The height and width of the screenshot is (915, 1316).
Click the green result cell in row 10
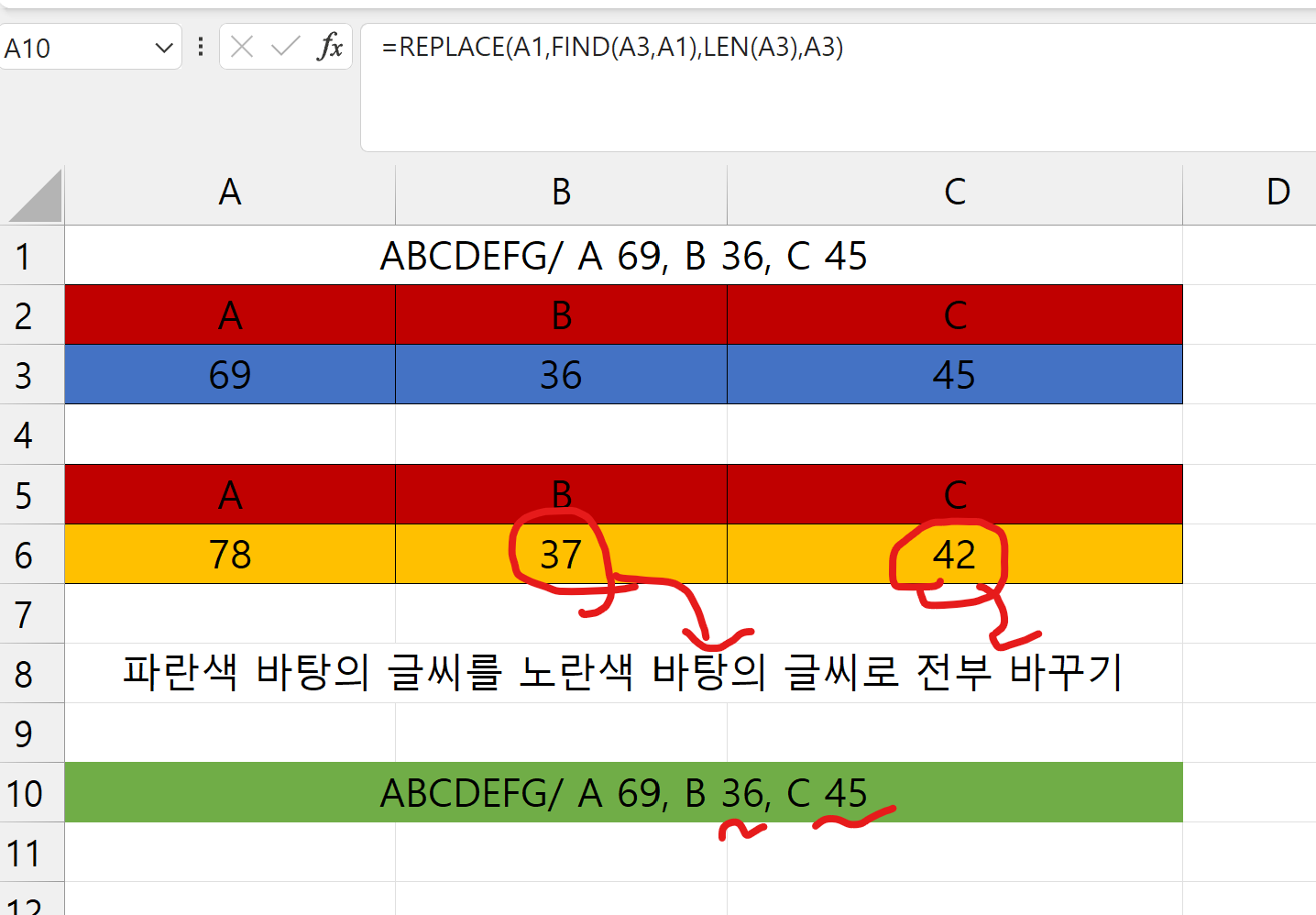[x=623, y=793]
